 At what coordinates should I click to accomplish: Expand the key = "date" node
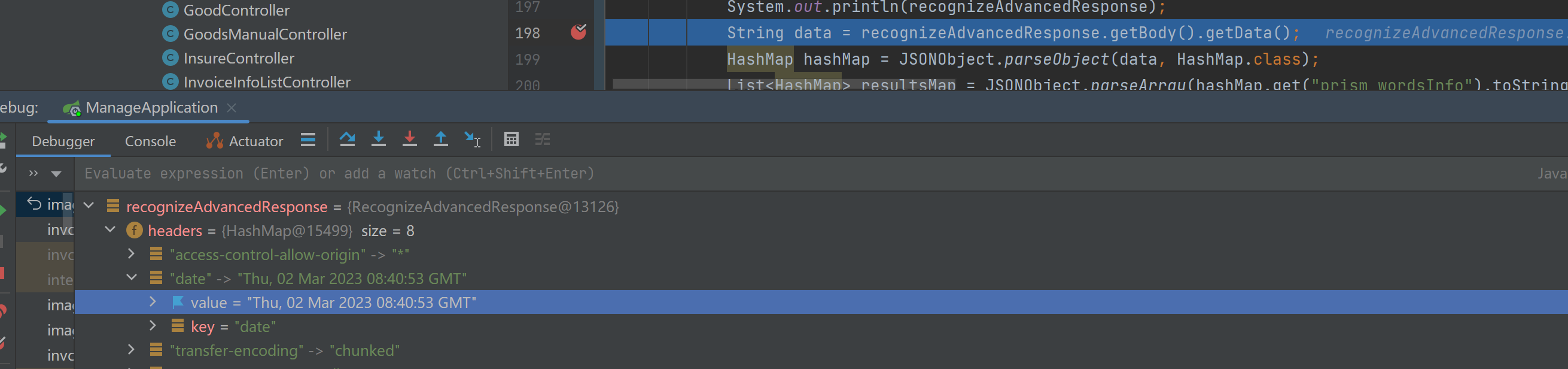(x=153, y=326)
